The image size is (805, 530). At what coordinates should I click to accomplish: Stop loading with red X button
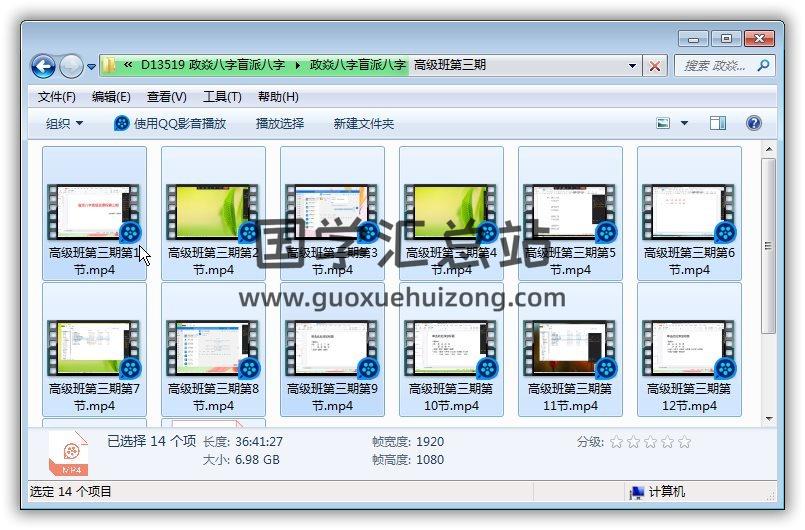(655, 66)
